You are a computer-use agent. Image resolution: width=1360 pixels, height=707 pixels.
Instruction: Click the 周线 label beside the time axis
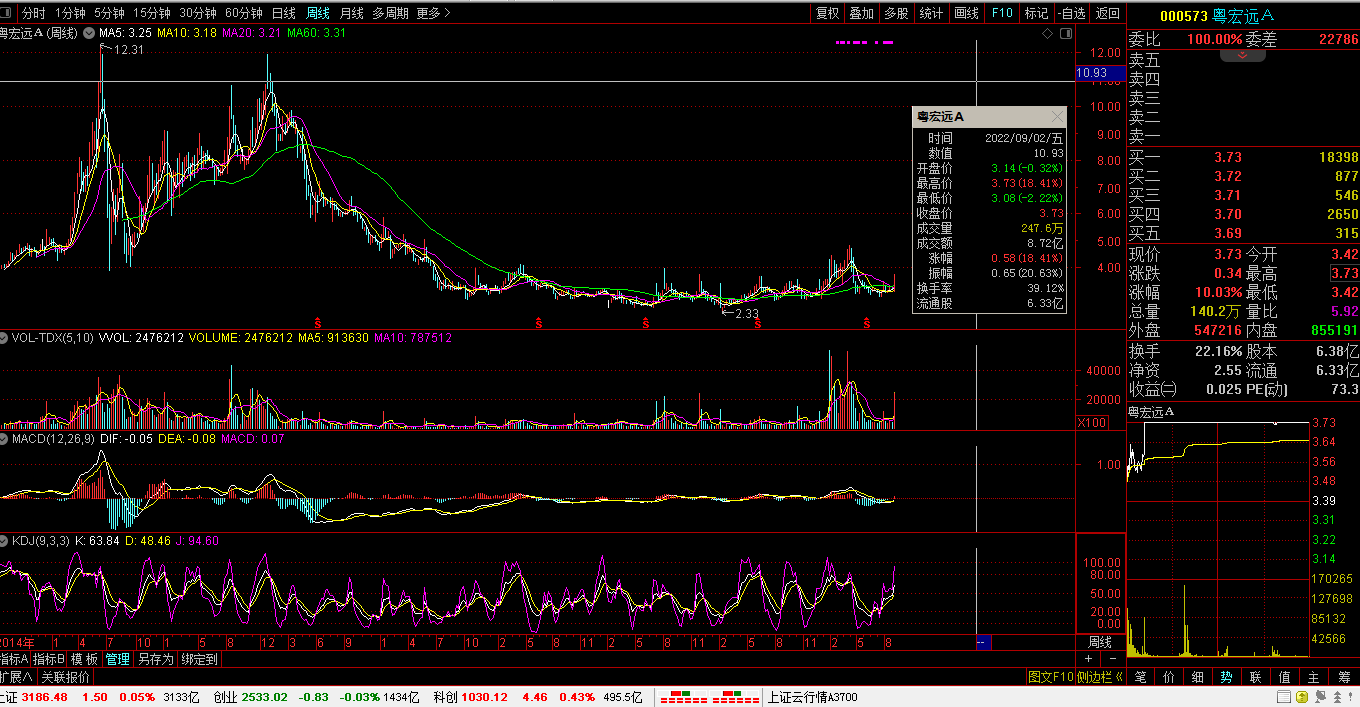1100,642
